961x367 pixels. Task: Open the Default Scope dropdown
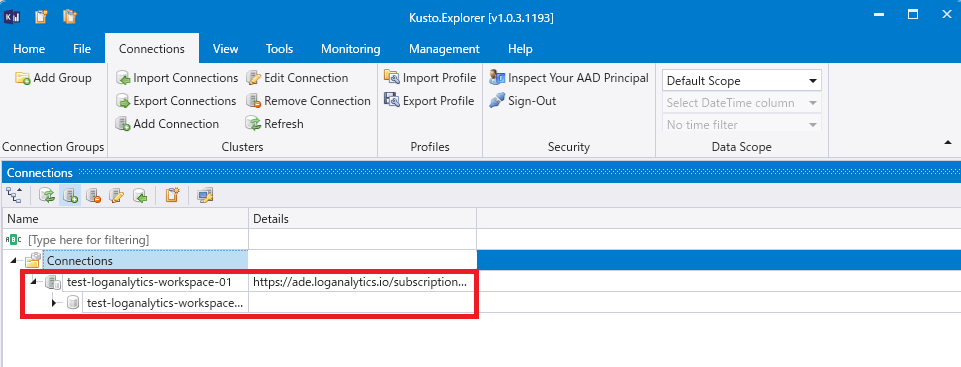click(742, 81)
